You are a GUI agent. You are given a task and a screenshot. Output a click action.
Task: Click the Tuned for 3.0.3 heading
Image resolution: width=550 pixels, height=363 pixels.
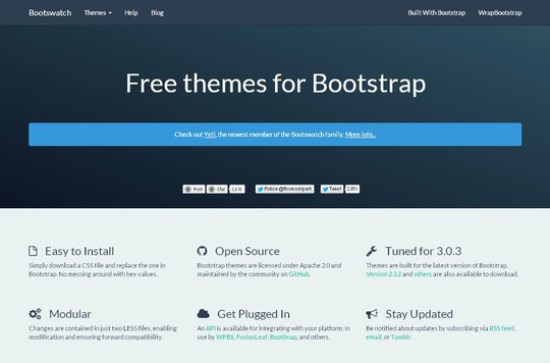click(423, 251)
